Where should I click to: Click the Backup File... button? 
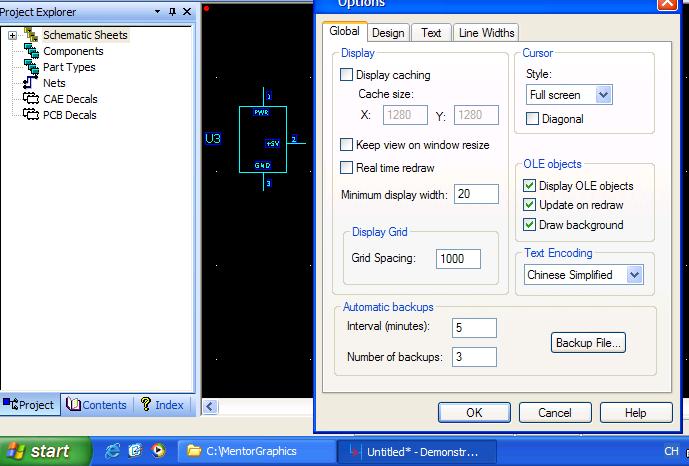(588, 343)
